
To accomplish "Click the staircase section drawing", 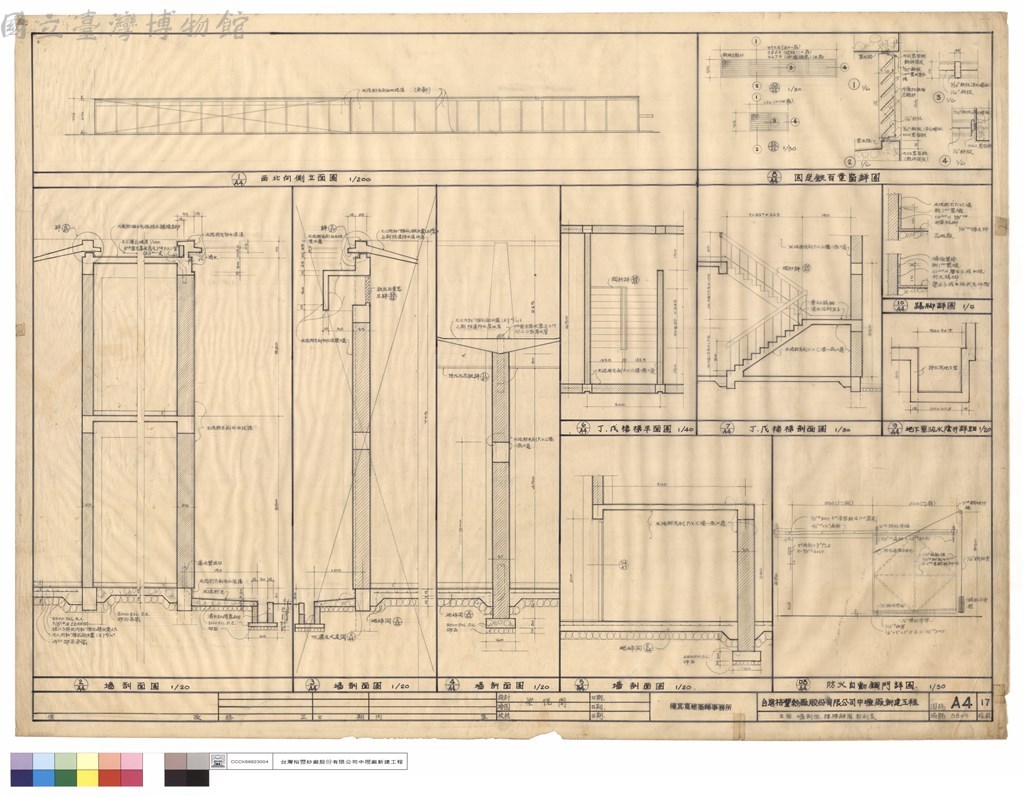I will [787, 307].
